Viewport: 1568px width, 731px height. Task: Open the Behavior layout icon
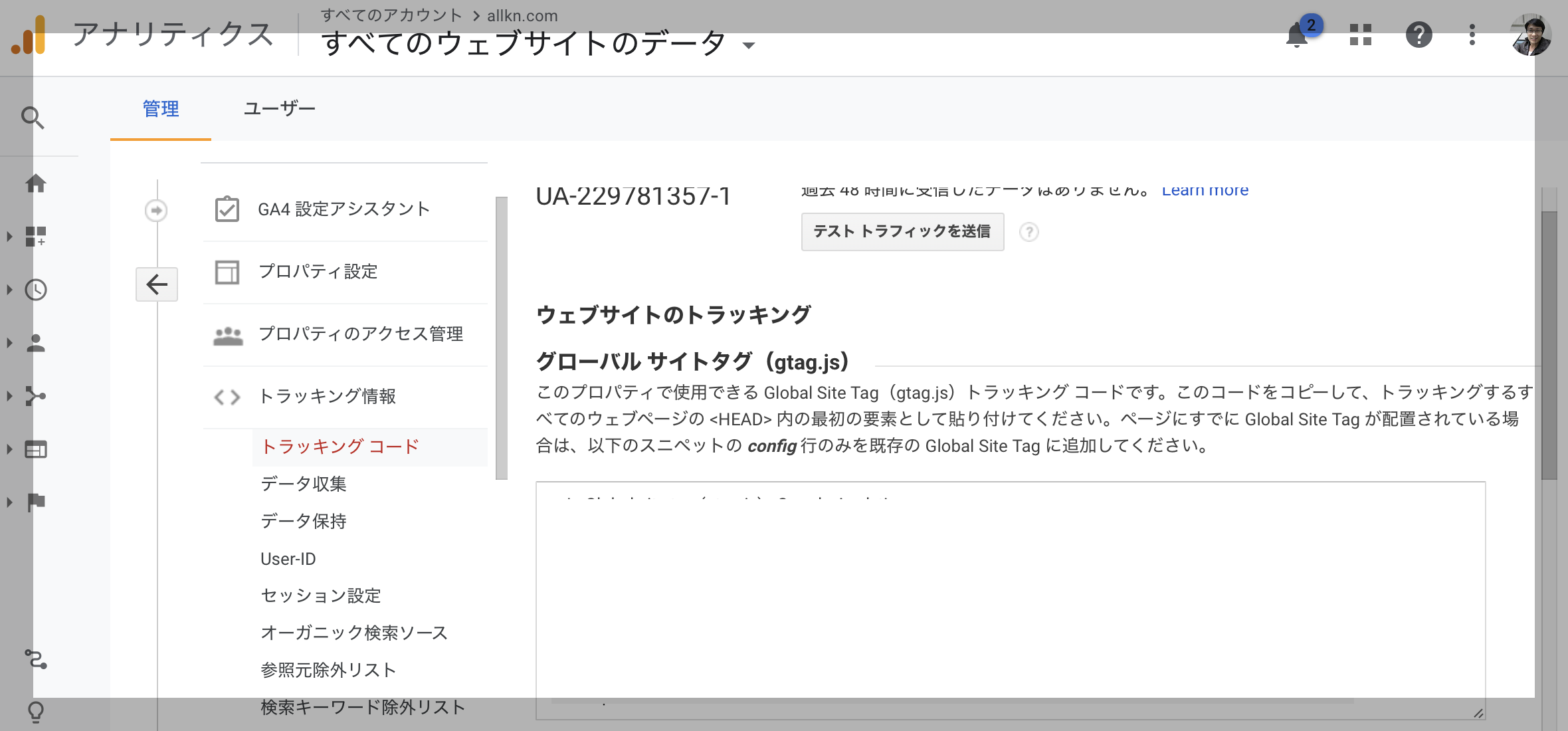(36, 449)
